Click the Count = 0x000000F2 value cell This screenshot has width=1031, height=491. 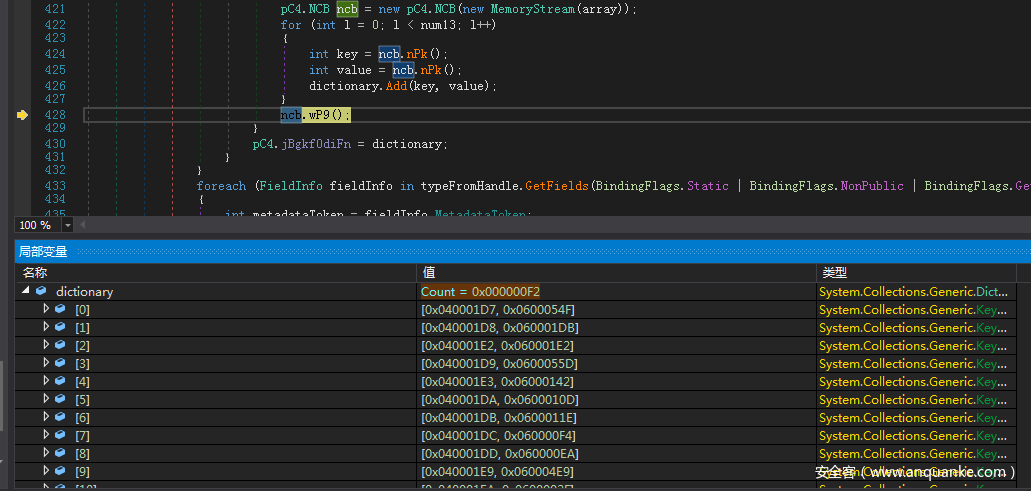[480, 292]
